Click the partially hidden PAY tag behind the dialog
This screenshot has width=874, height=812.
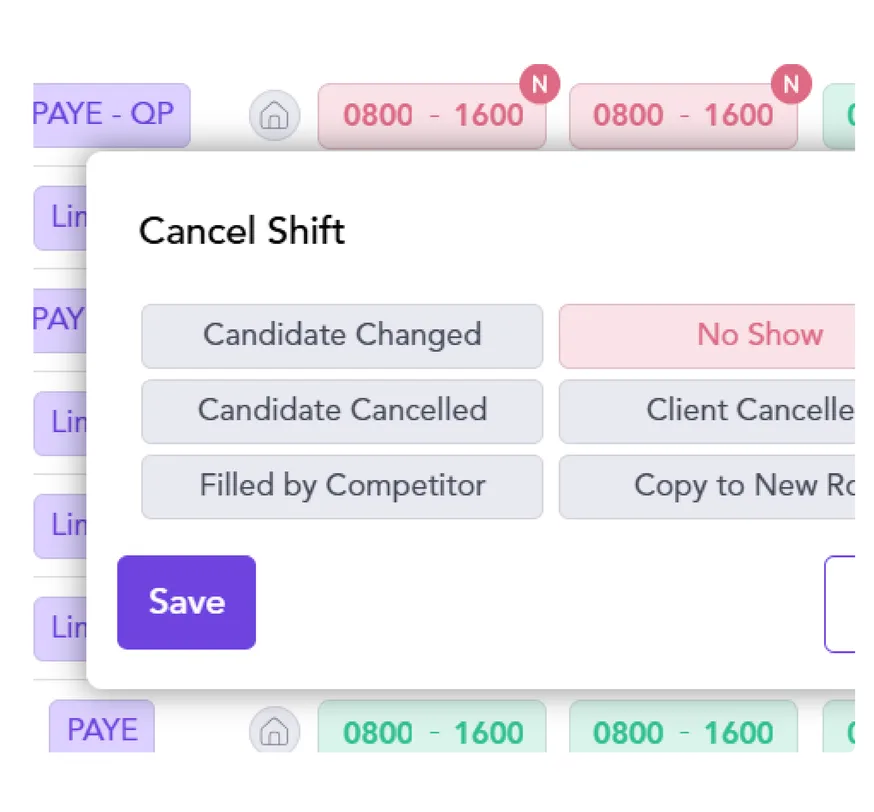coord(60,320)
